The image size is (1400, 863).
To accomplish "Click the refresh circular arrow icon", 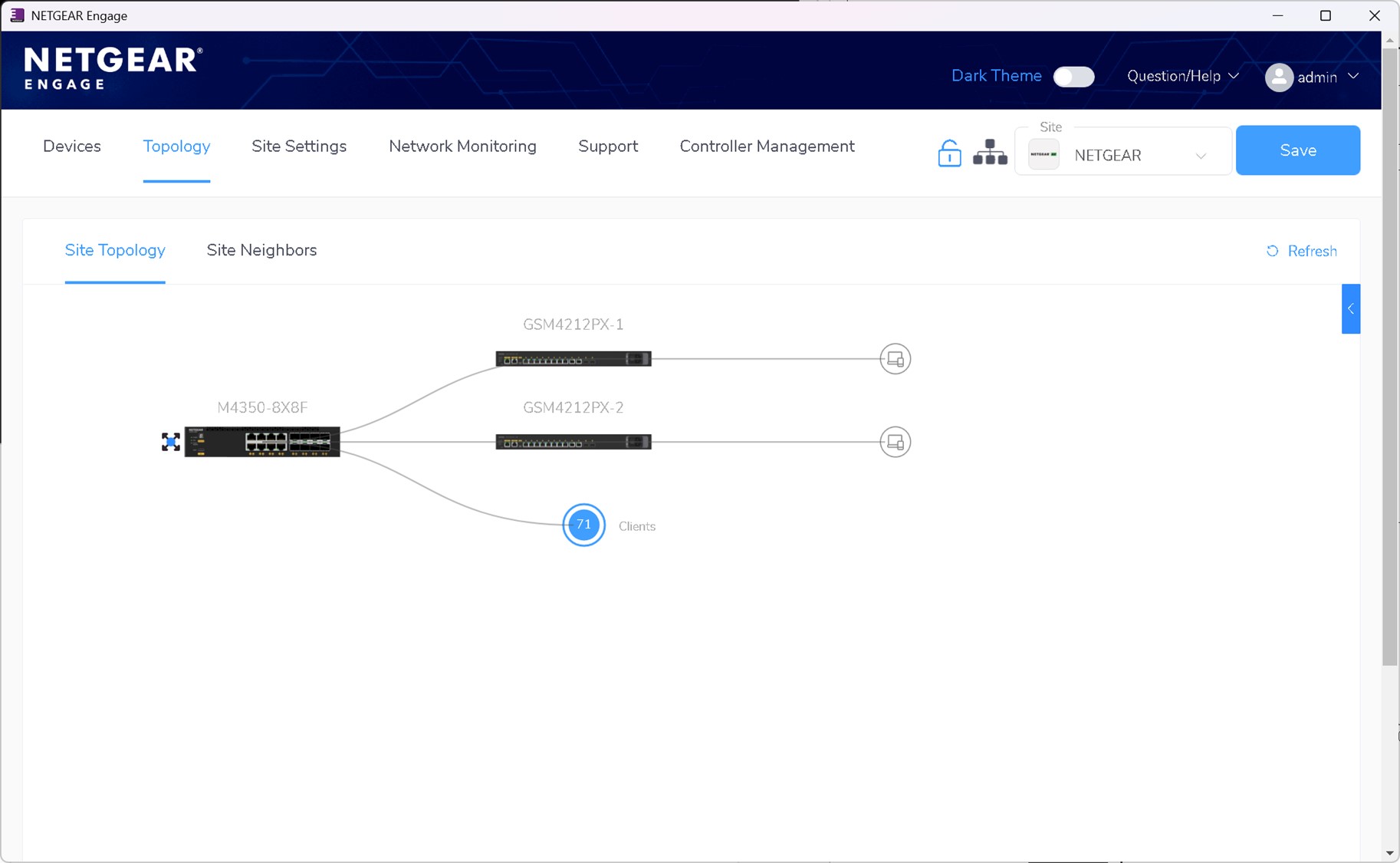I will pyautogui.click(x=1273, y=251).
